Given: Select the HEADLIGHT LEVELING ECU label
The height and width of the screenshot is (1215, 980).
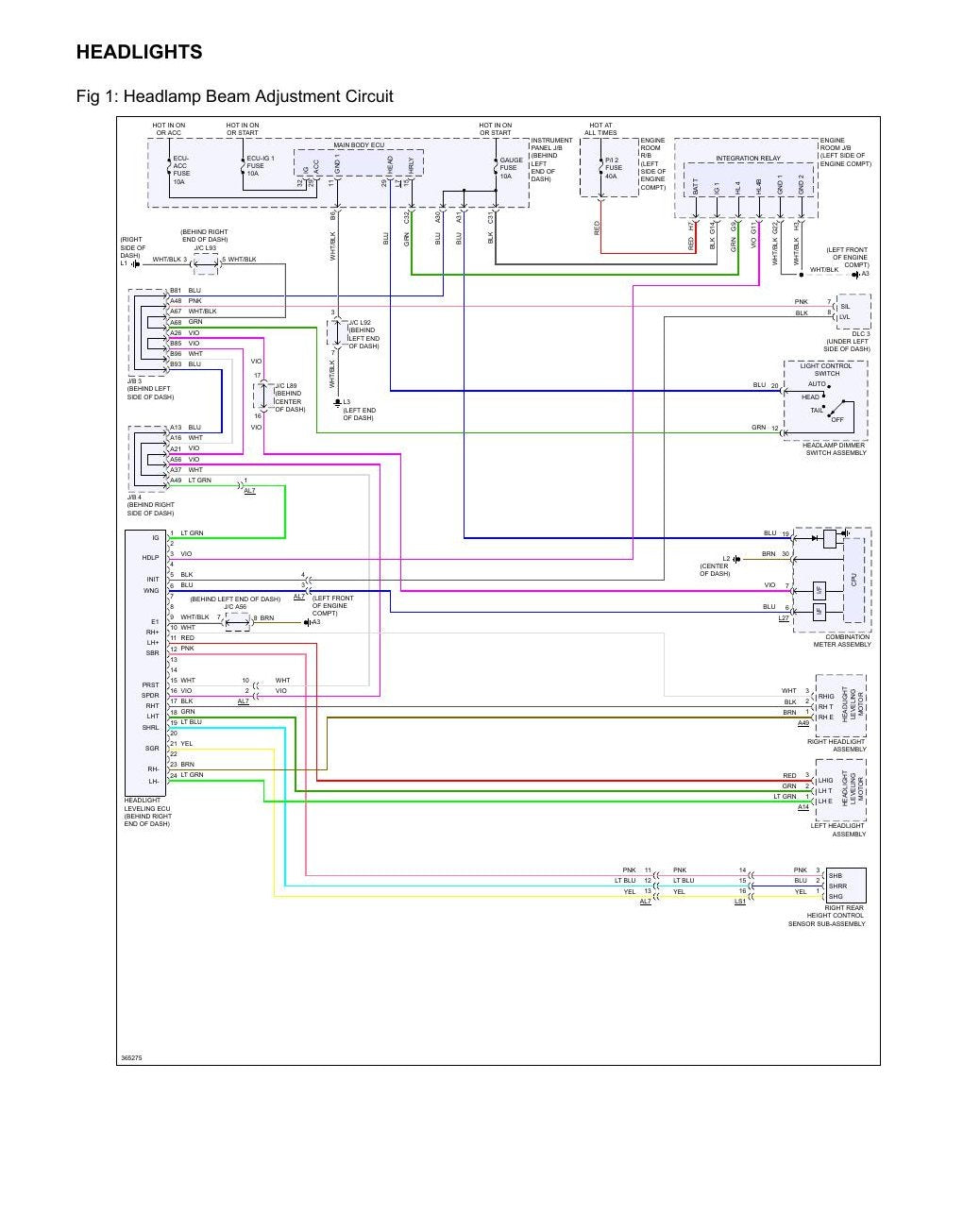Looking at the screenshot, I should point(148,812).
